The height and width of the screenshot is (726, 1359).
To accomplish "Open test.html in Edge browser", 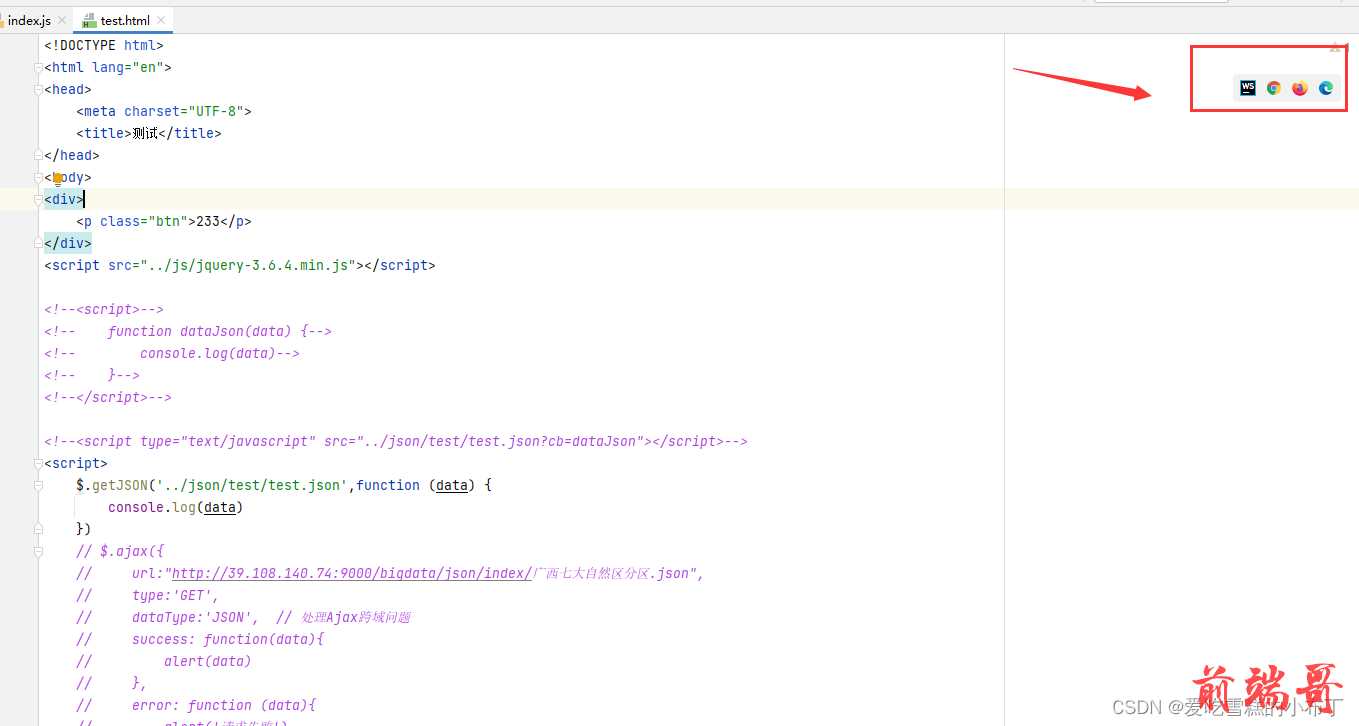I will (x=1325, y=88).
